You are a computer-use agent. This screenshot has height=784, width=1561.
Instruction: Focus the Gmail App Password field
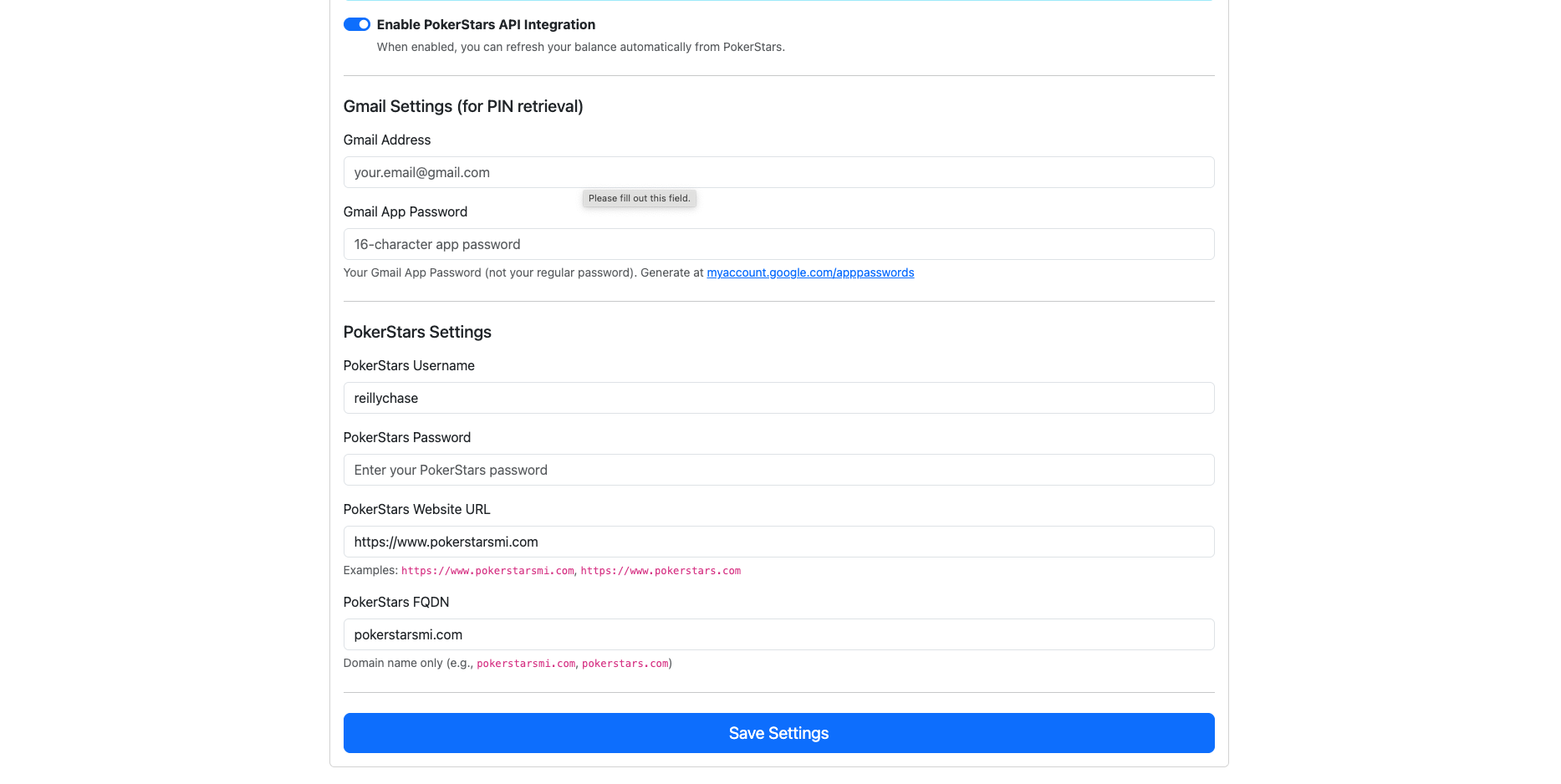pyautogui.click(x=778, y=244)
